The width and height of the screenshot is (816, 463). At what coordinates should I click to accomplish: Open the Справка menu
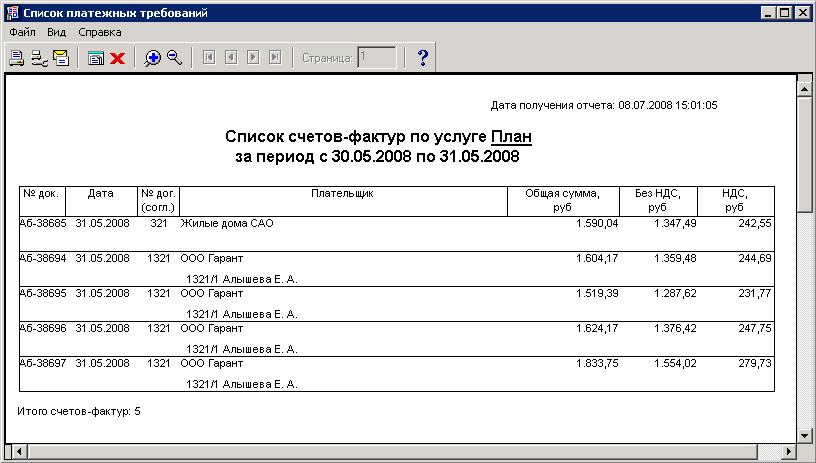[x=100, y=32]
